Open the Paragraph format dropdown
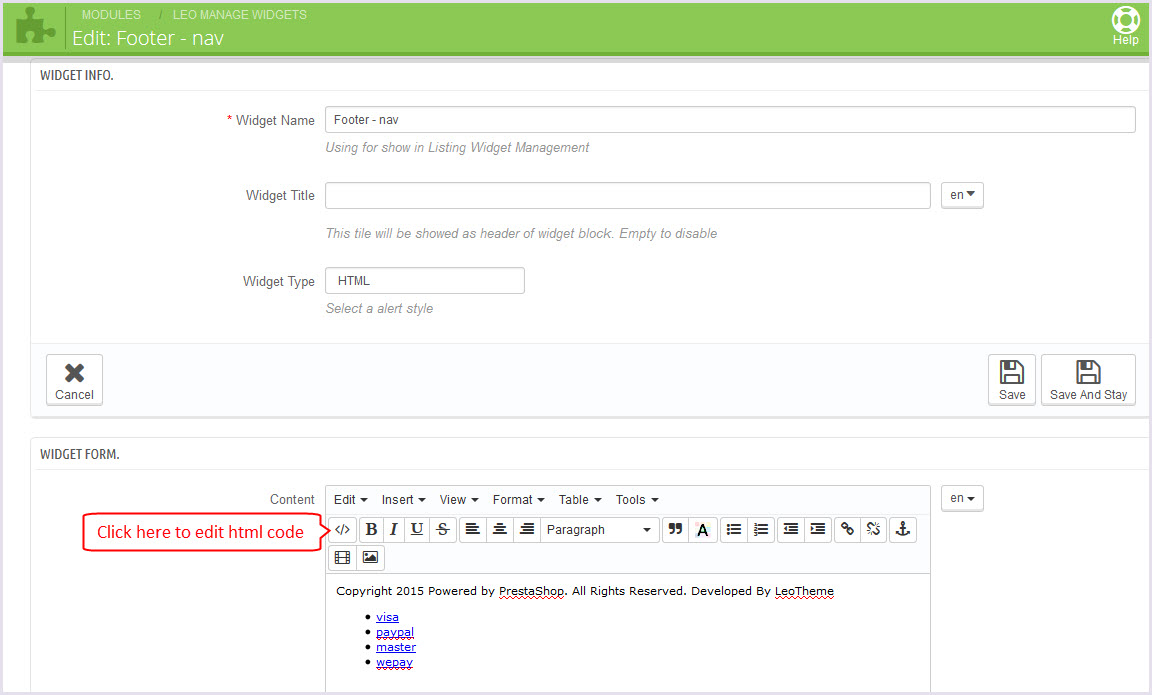Screen dimensions: 1152x695 599,530
